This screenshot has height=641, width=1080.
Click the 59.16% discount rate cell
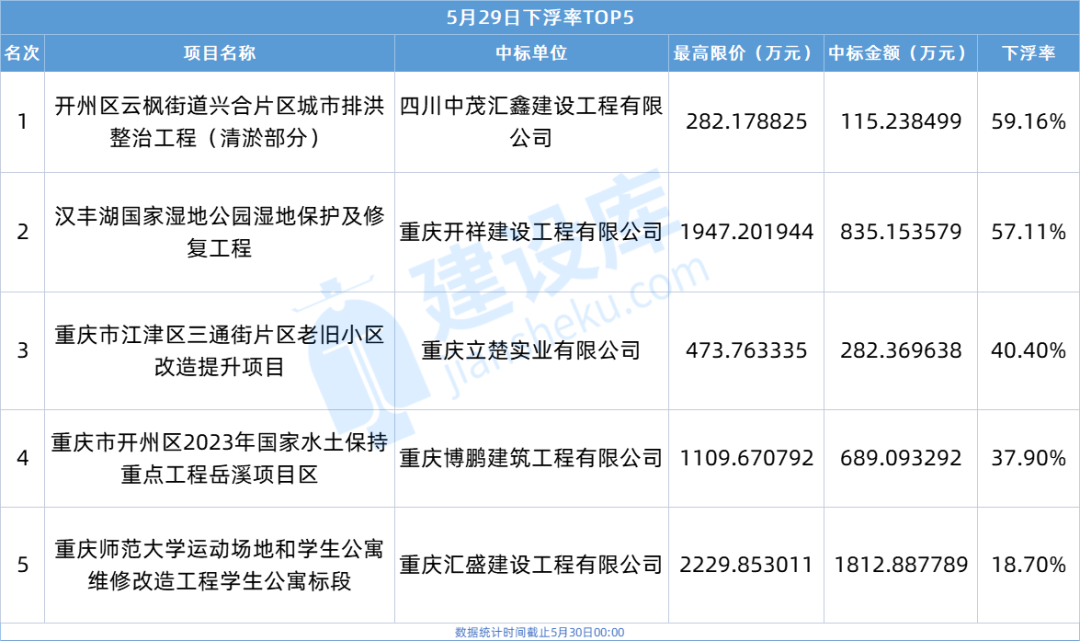click(1028, 122)
